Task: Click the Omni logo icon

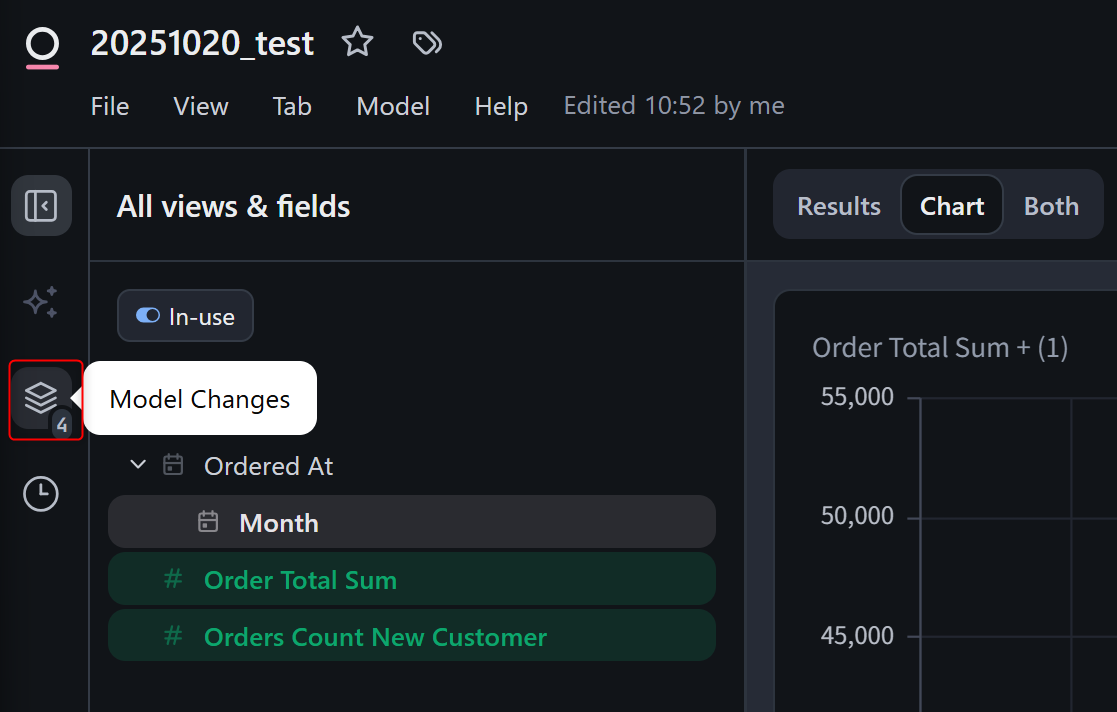Action: tap(42, 45)
